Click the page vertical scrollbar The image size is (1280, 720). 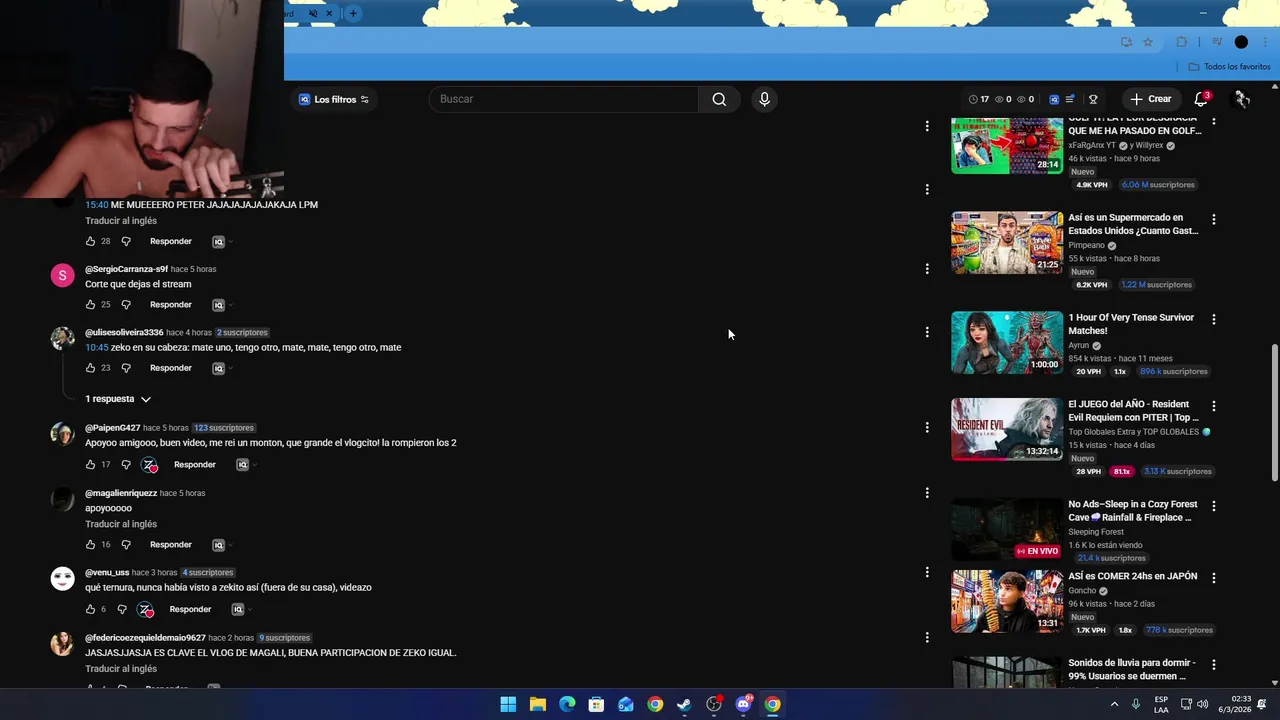[1274, 412]
